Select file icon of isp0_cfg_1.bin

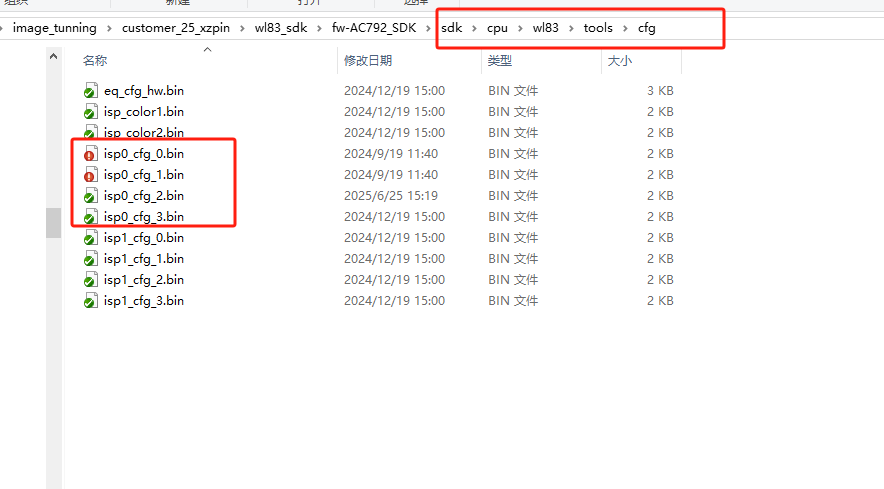90,175
